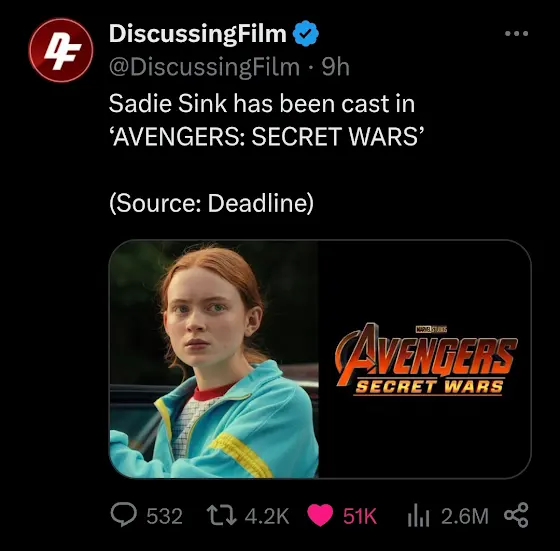Click the 2.6M views count
Screen dimensions: 560x551
click(x=465, y=516)
